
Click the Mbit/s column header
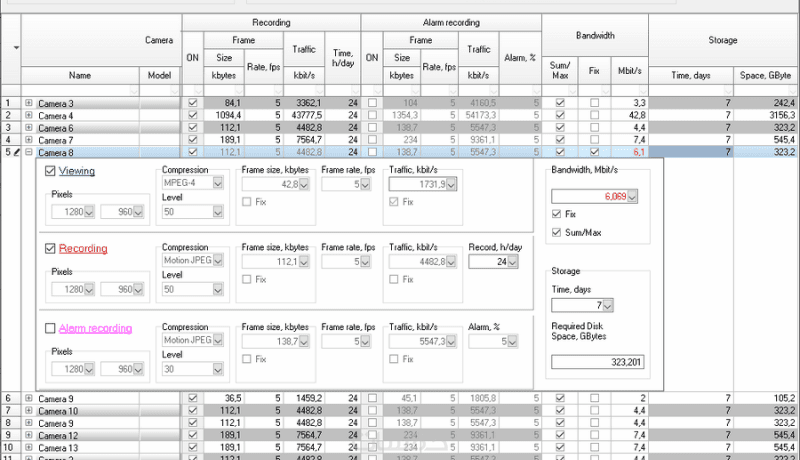pos(630,71)
